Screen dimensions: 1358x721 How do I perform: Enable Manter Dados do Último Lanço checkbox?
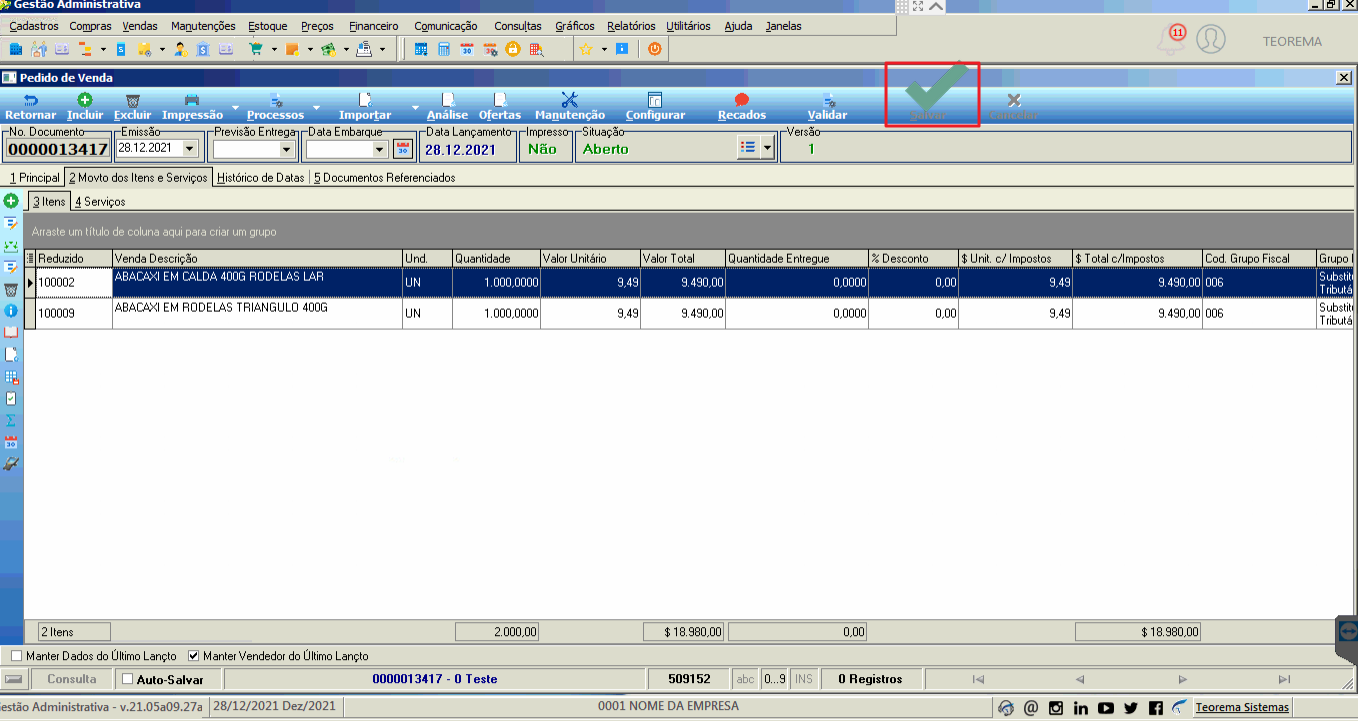click(16, 656)
